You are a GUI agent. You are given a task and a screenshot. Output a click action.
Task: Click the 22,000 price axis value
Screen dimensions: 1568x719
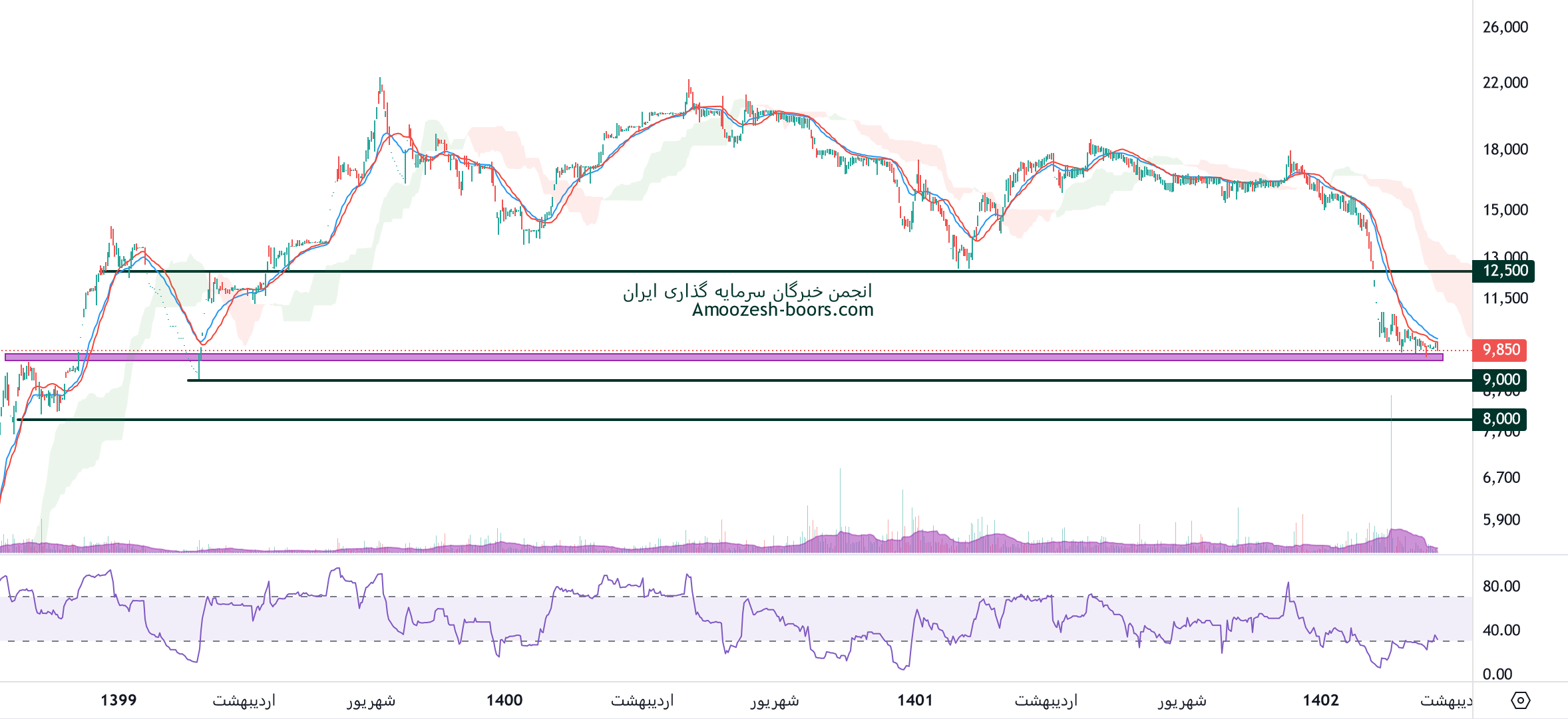click(1505, 82)
